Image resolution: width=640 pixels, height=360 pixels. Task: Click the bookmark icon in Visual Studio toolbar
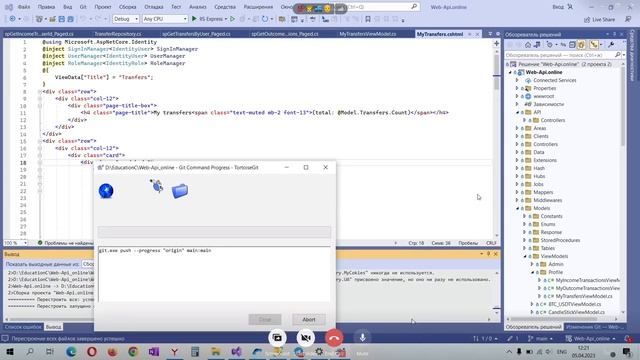pyautogui.click(x=368, y=19)
